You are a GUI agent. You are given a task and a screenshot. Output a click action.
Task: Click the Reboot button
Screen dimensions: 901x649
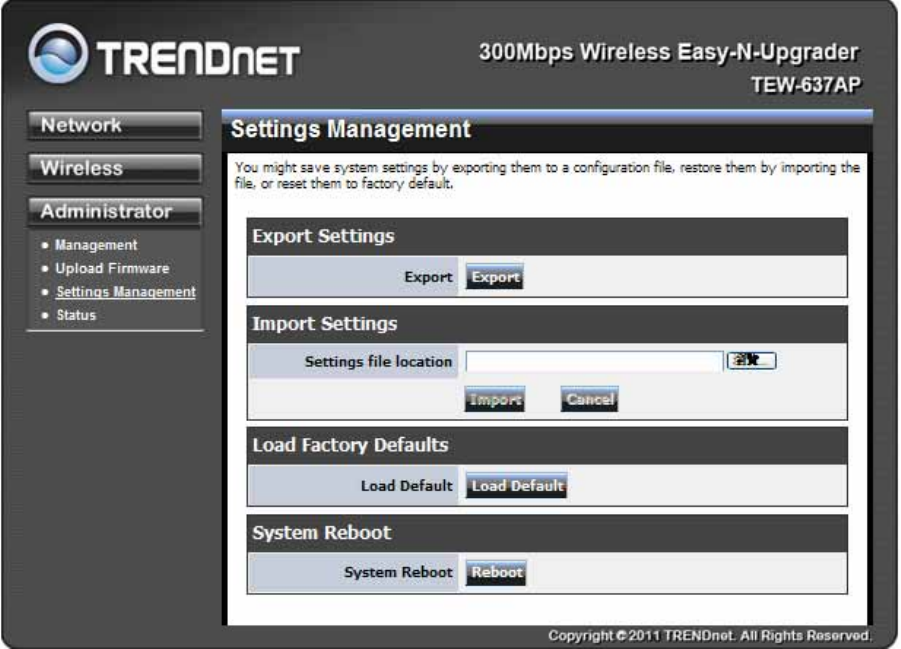point(496,573)
